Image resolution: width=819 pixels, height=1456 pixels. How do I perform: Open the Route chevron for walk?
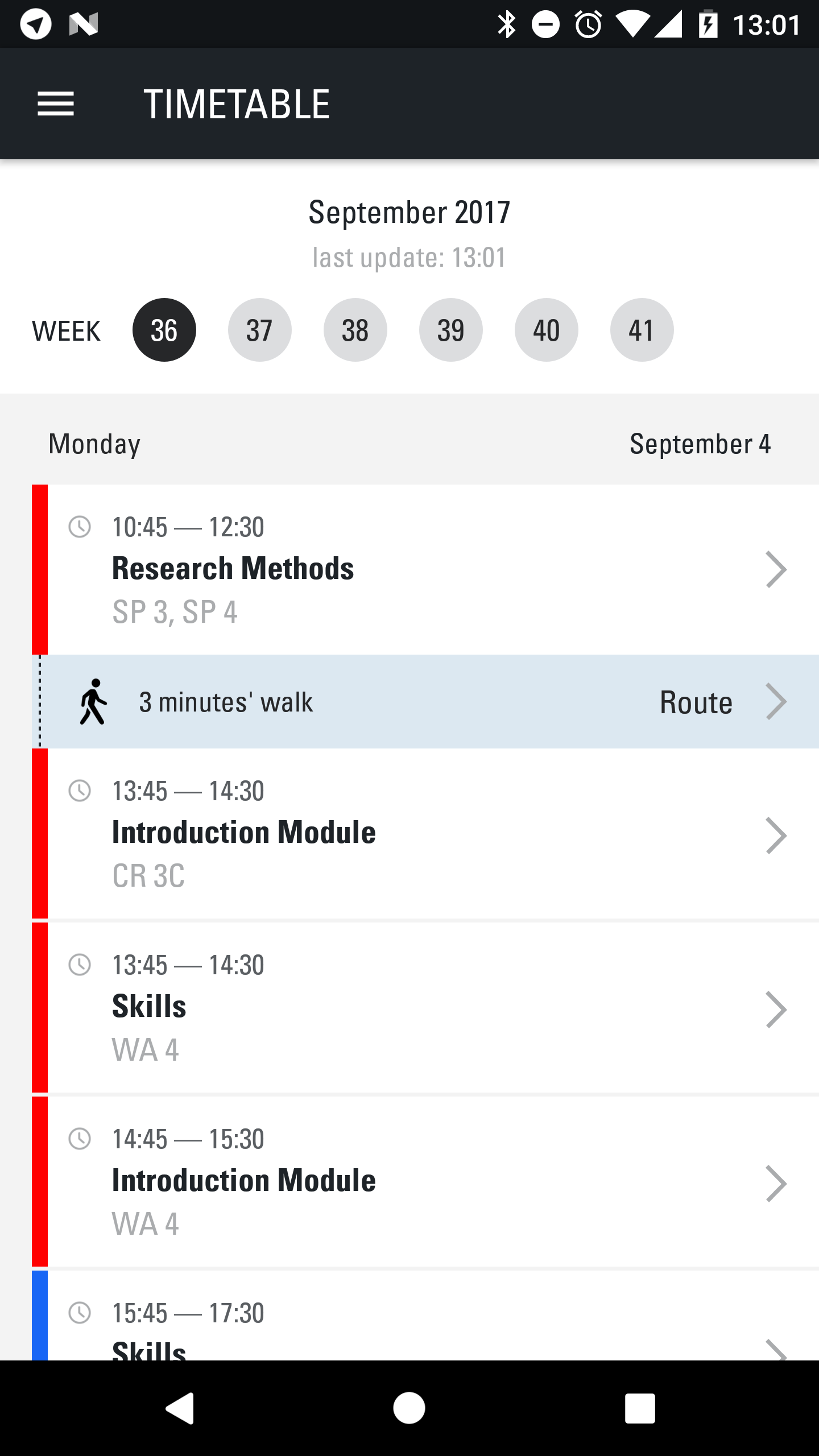click(776, 701)
